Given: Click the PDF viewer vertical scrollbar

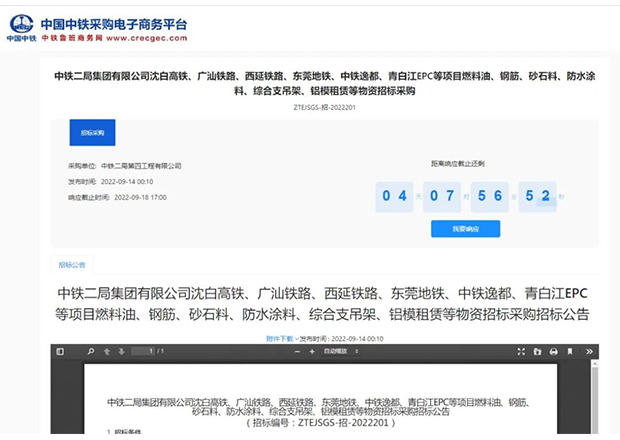Looking at the screenshot, I should coord(595,397).
